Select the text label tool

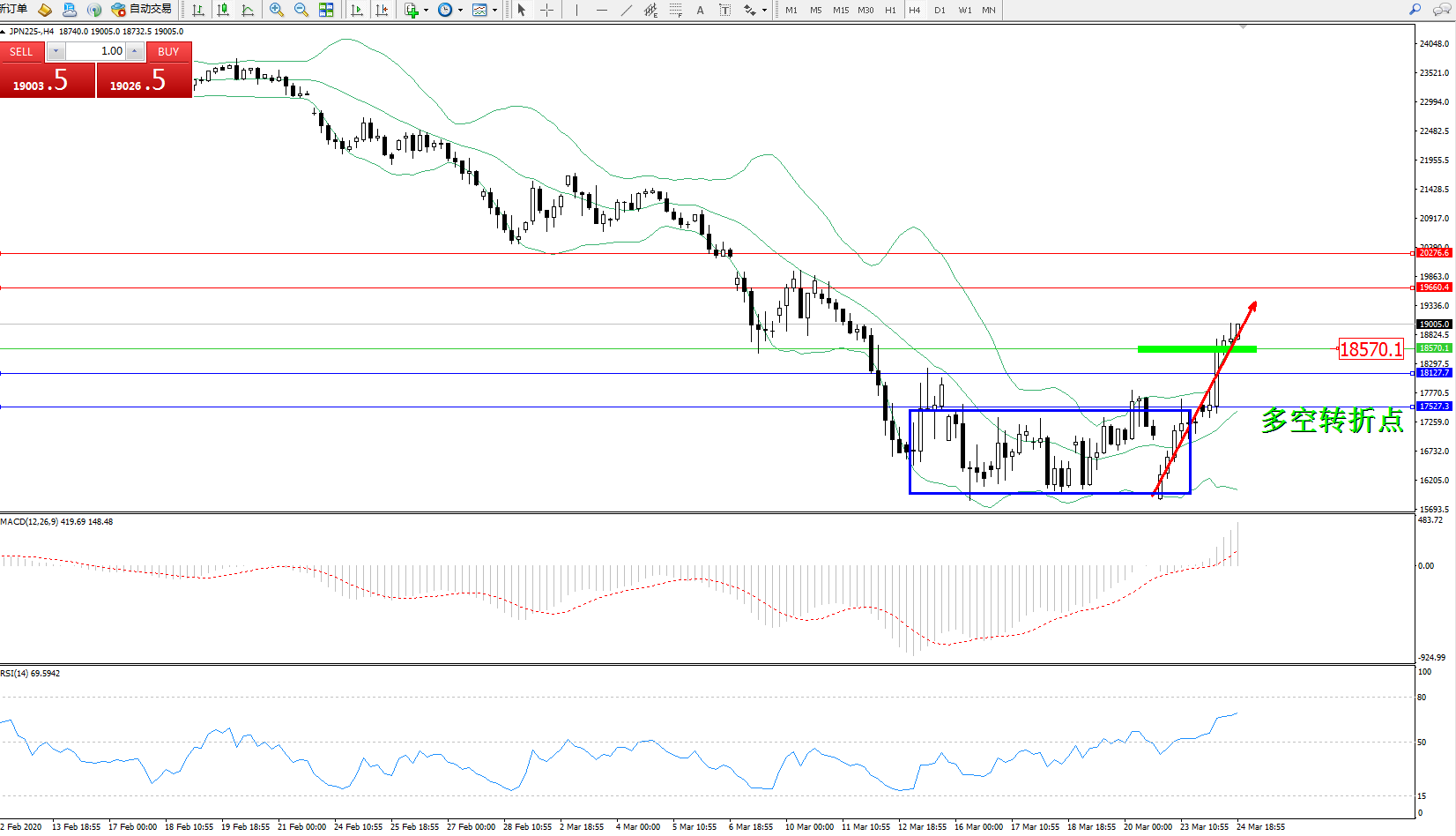coord(725,10)
